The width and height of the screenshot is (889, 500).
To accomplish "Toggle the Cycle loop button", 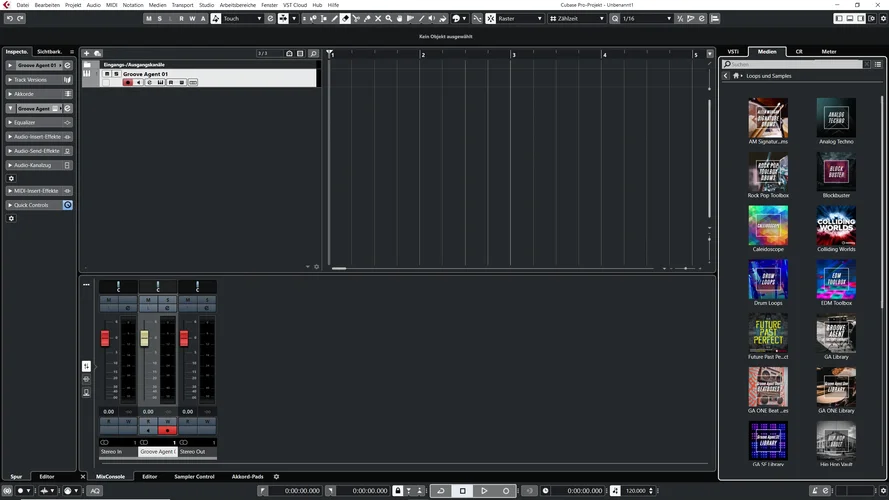I will pos(441,491).
